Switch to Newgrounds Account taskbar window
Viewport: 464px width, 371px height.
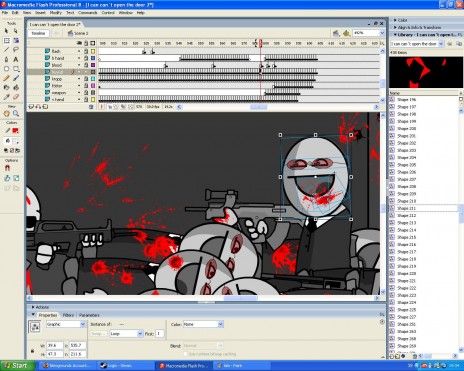(68, 366)
